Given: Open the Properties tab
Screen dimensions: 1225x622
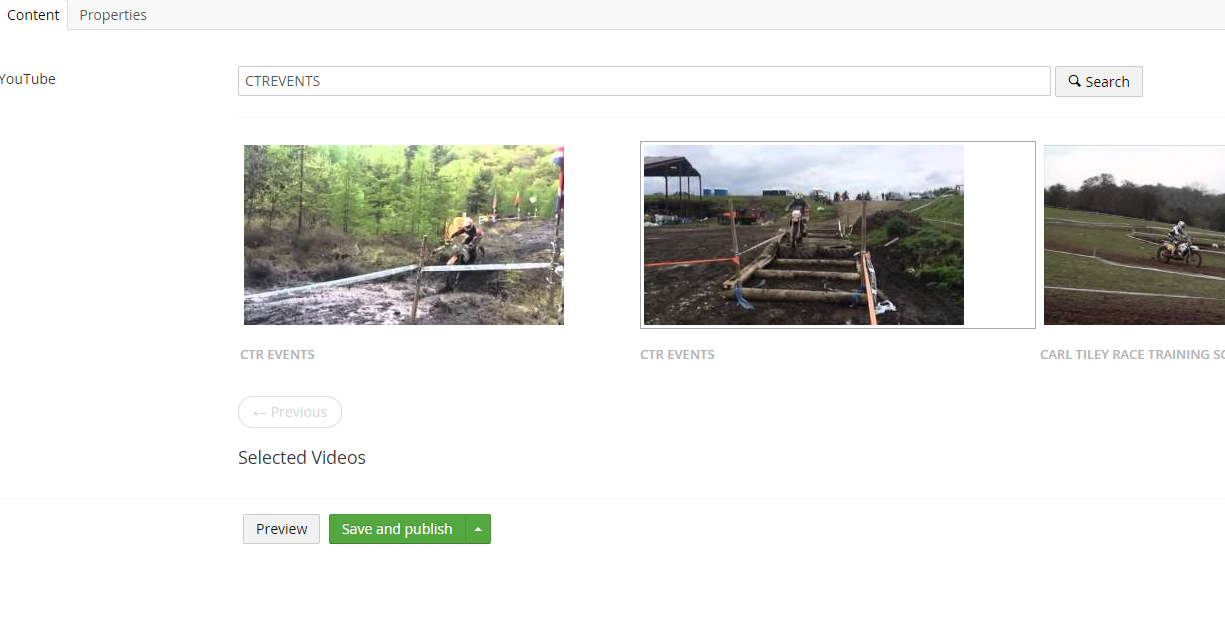Looking at the screenshot, I should [x=113, y=15].
